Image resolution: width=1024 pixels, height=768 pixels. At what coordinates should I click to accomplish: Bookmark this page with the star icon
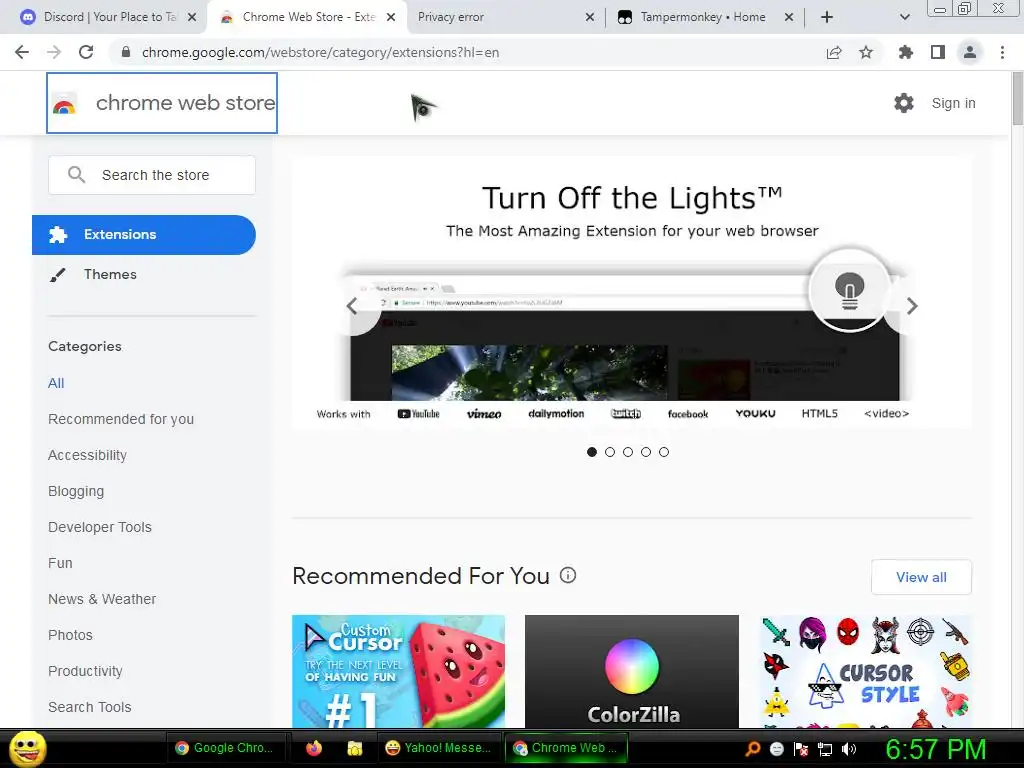(866, 52)
